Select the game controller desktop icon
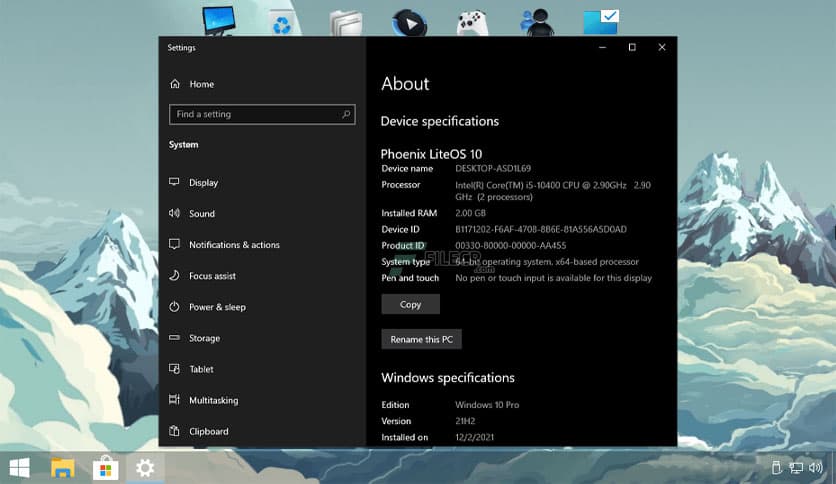This screenshot has height=484, width=836. 473,23
